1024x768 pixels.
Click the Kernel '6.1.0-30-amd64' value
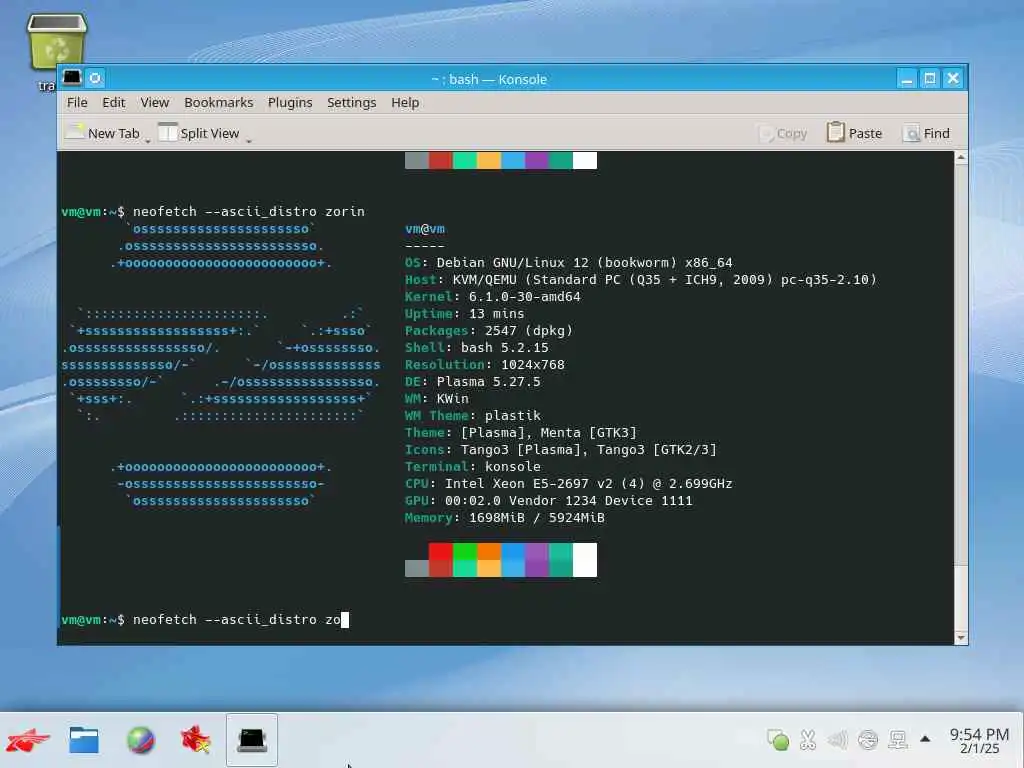coord(524,296)
